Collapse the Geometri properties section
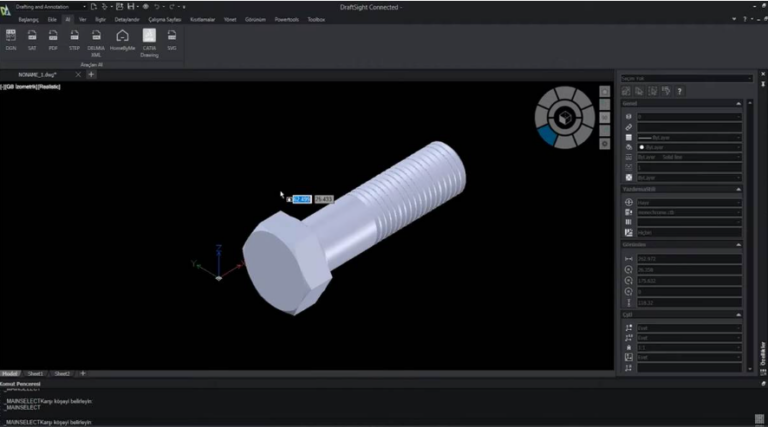 (x=739, y=244)
